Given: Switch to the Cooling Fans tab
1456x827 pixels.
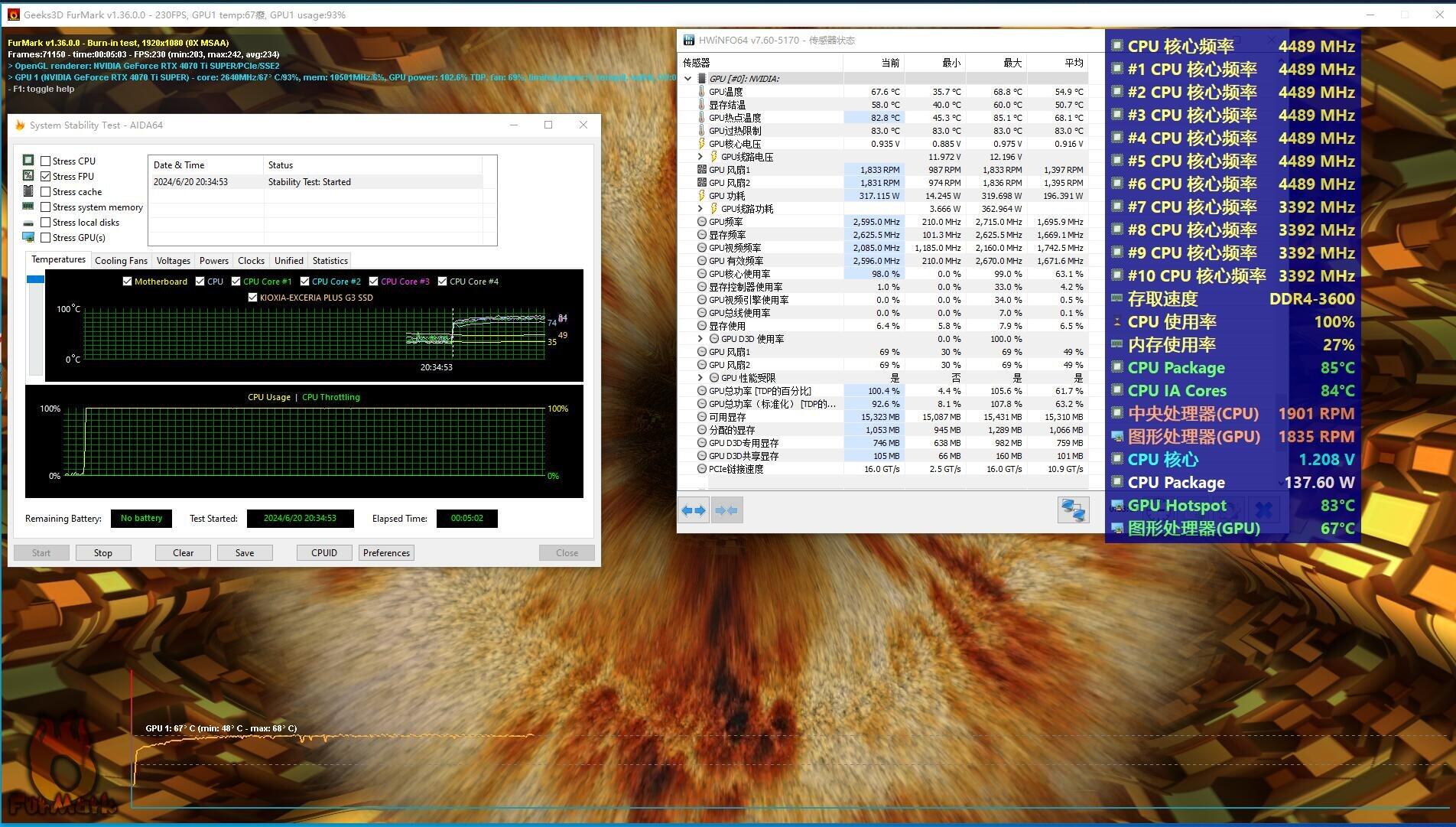Looking at the screenshot, I should (121, 261).
